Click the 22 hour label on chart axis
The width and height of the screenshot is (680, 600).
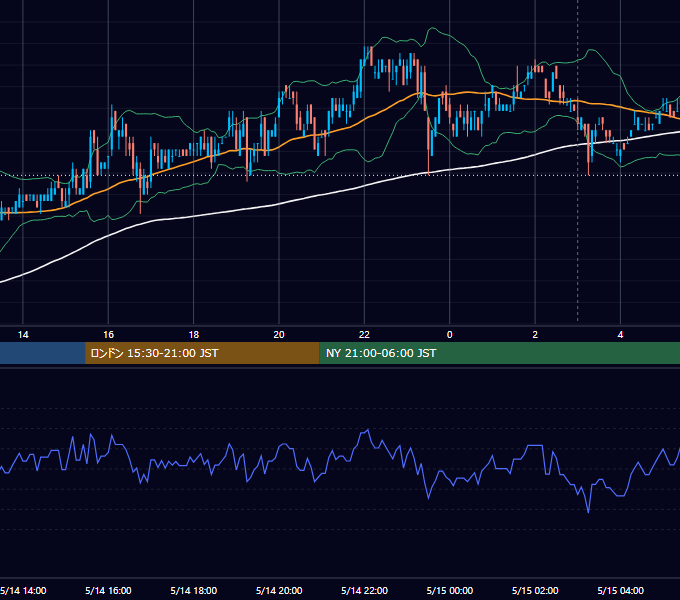[x=364, y=335]
